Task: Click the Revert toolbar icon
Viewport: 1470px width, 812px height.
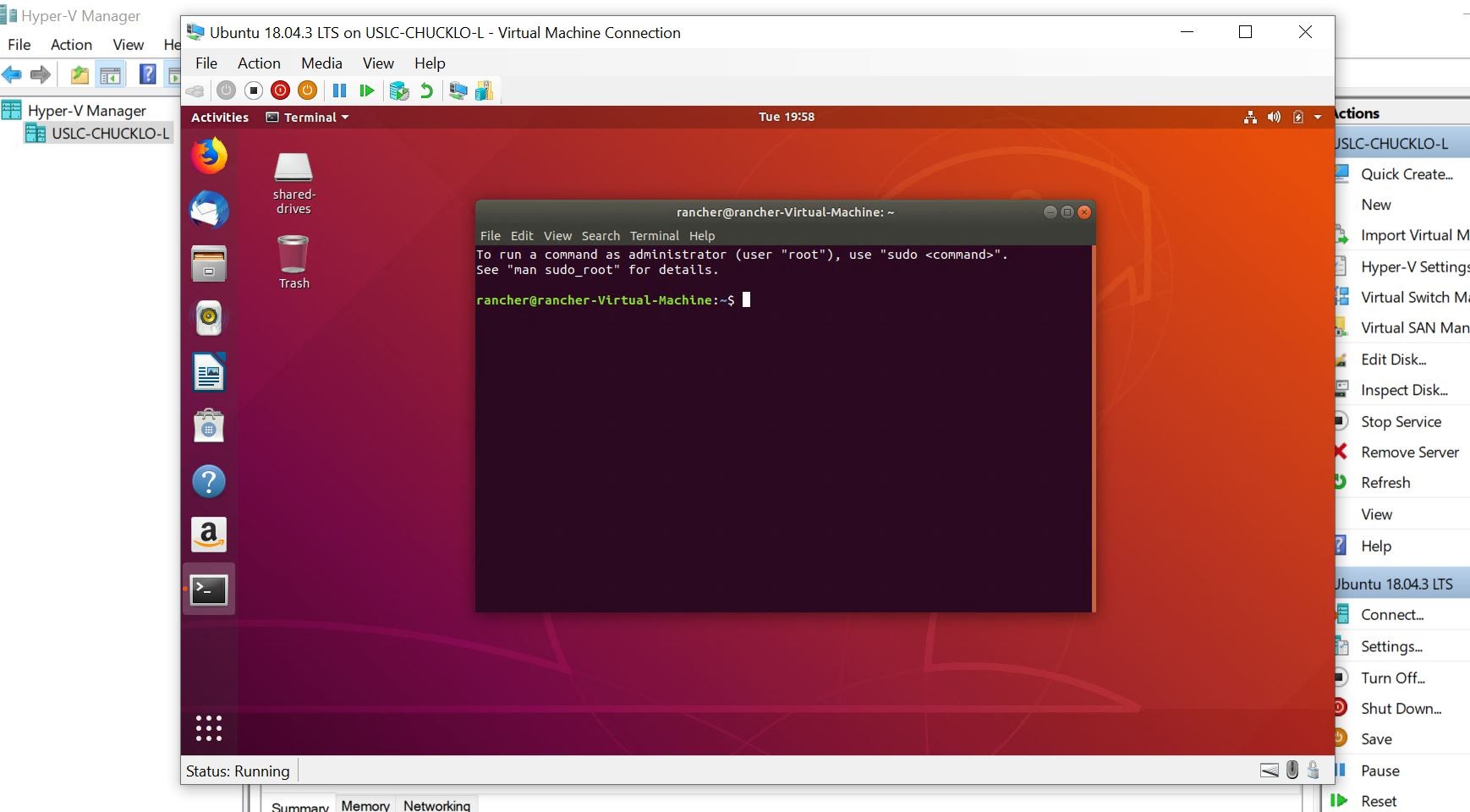Action: (x=425, y=91)
